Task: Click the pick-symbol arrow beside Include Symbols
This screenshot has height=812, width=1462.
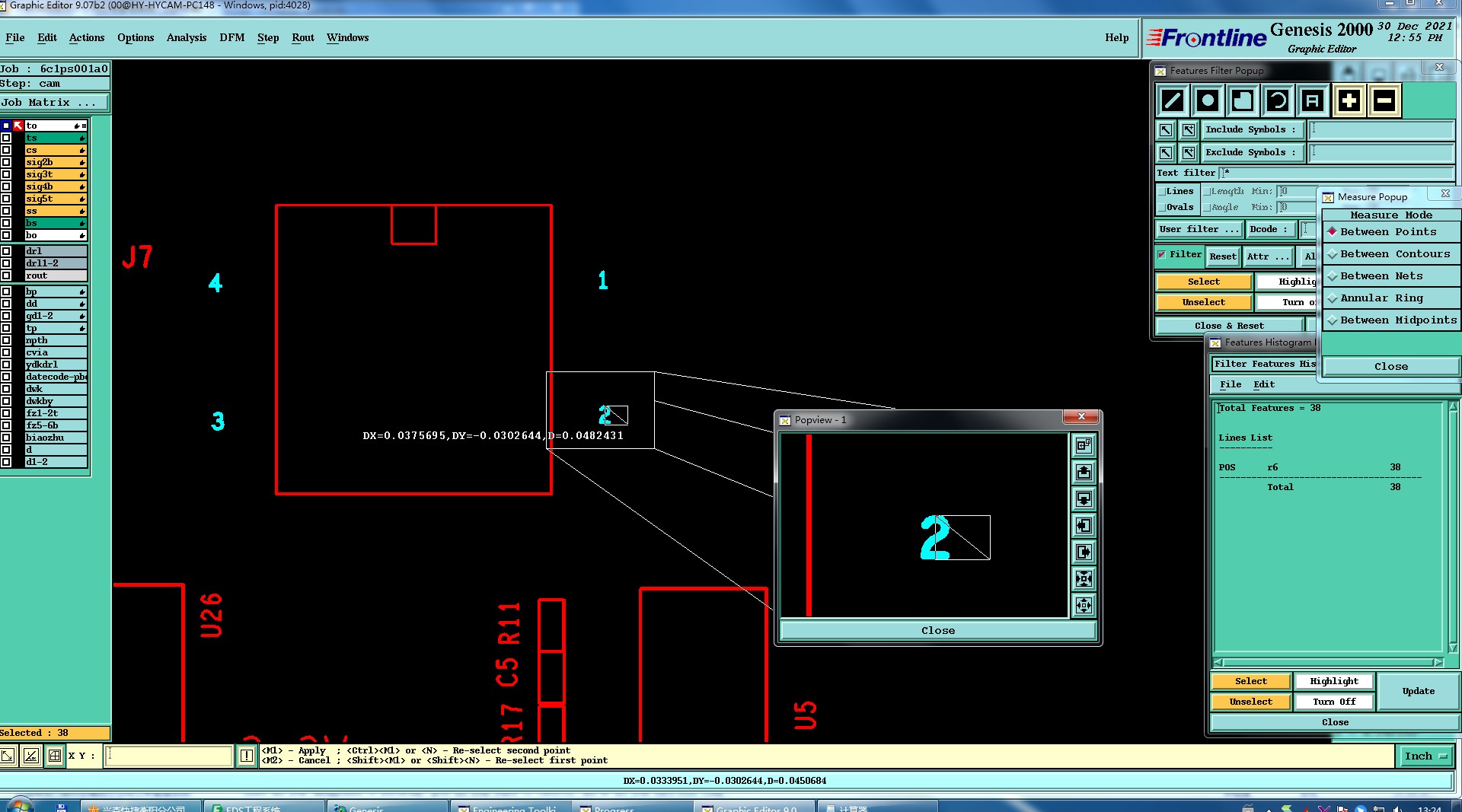Action: (1166, 130)
